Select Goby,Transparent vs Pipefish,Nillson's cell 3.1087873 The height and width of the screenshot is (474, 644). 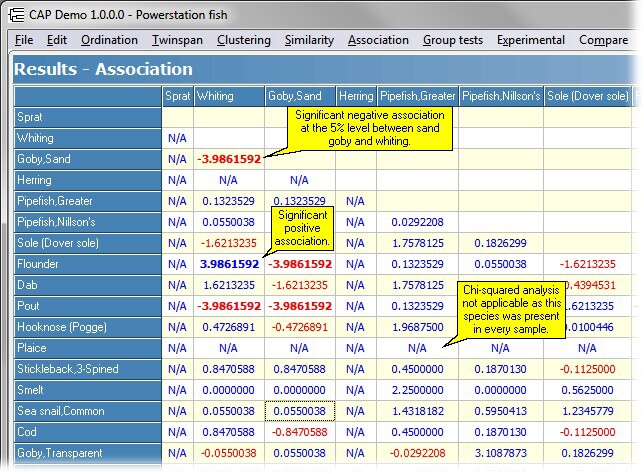(x=501, y=453)
